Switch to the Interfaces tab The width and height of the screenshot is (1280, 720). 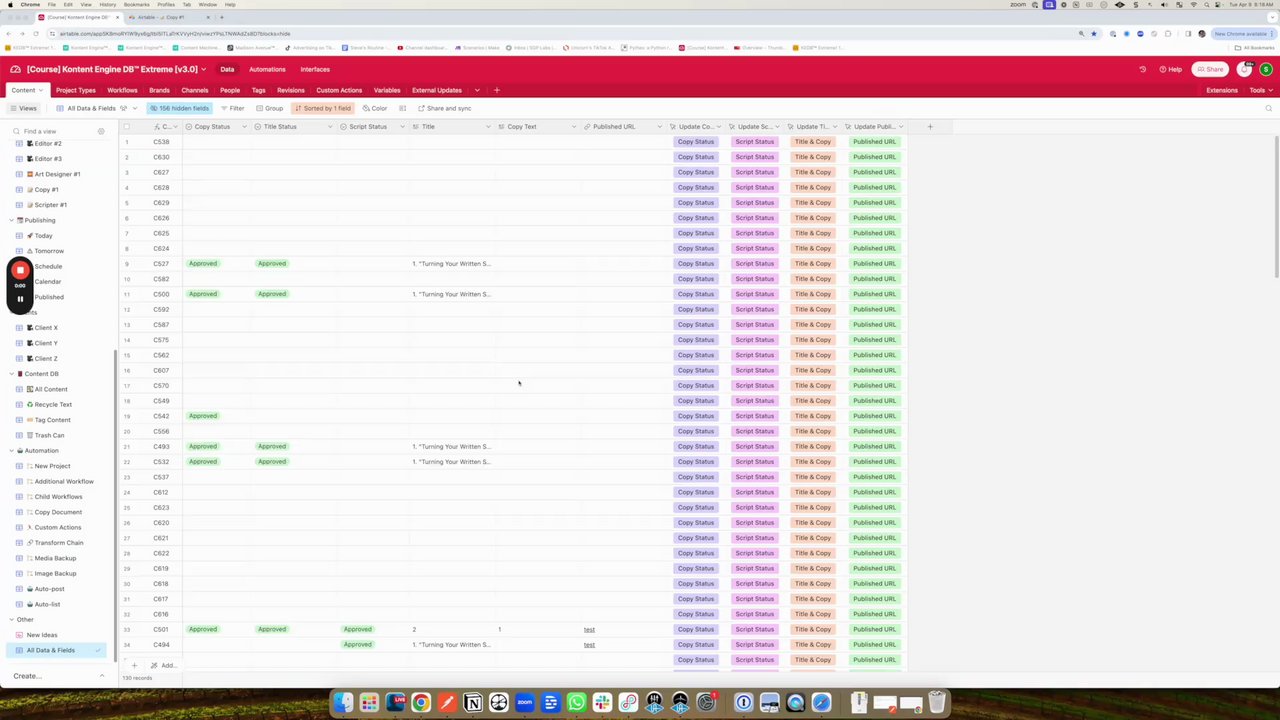coord(315,69)
